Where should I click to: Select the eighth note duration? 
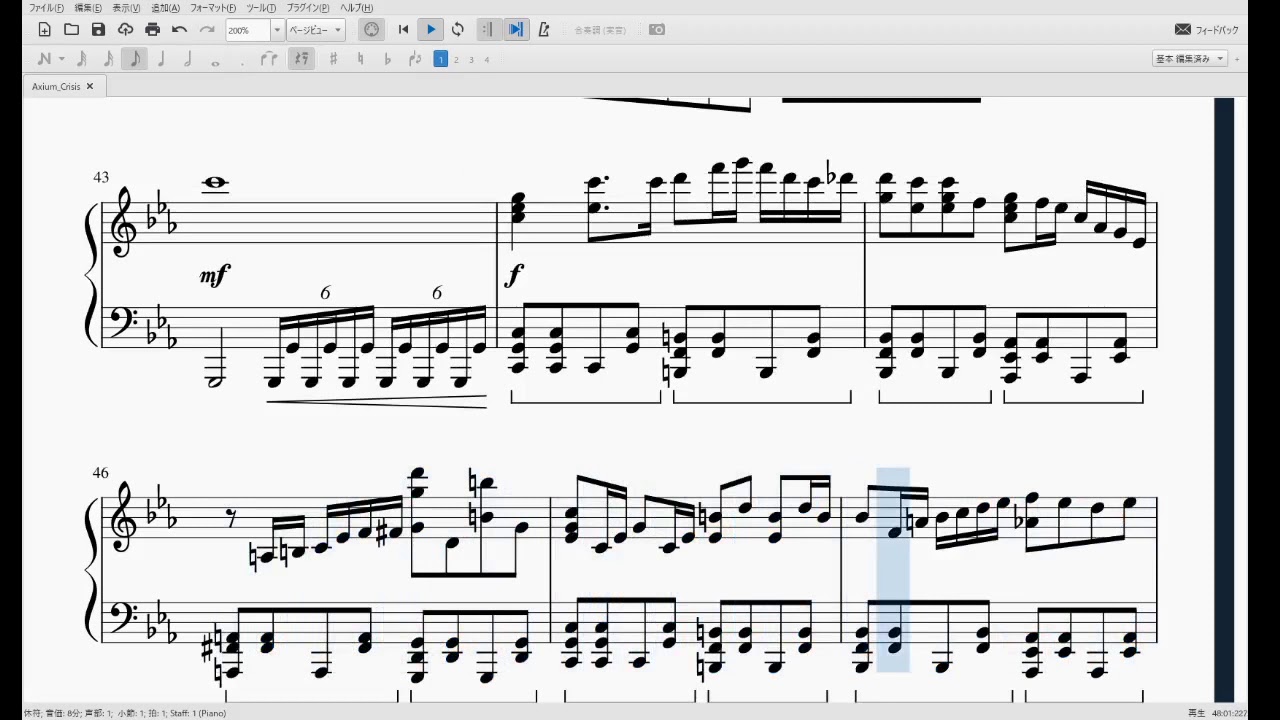click(134, 59)
